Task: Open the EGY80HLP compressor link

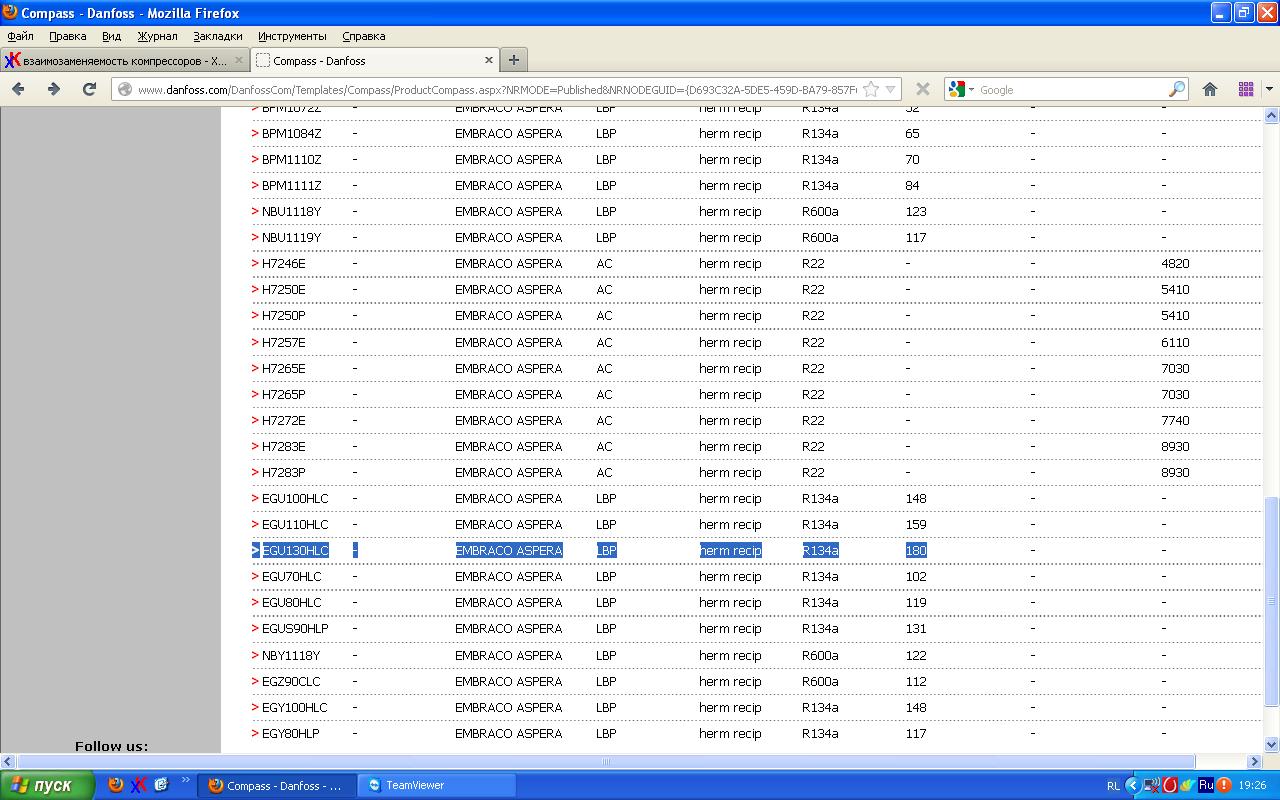Action: 291,733
